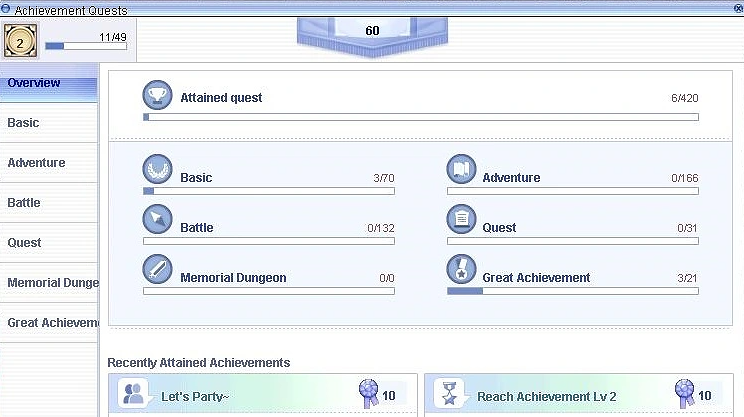Screen dimensions: 744x417
Task: Switch to the Basic tab
Action: [48, 123]
